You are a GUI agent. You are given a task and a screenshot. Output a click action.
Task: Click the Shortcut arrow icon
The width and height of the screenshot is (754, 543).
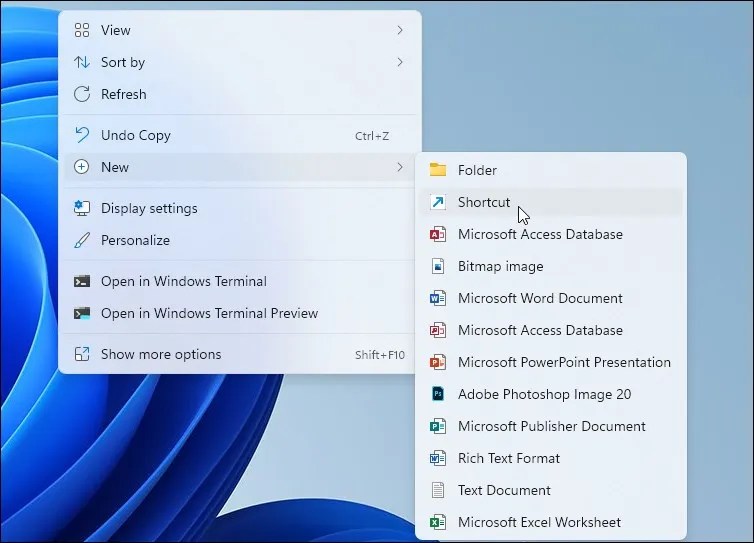[438, 202]
